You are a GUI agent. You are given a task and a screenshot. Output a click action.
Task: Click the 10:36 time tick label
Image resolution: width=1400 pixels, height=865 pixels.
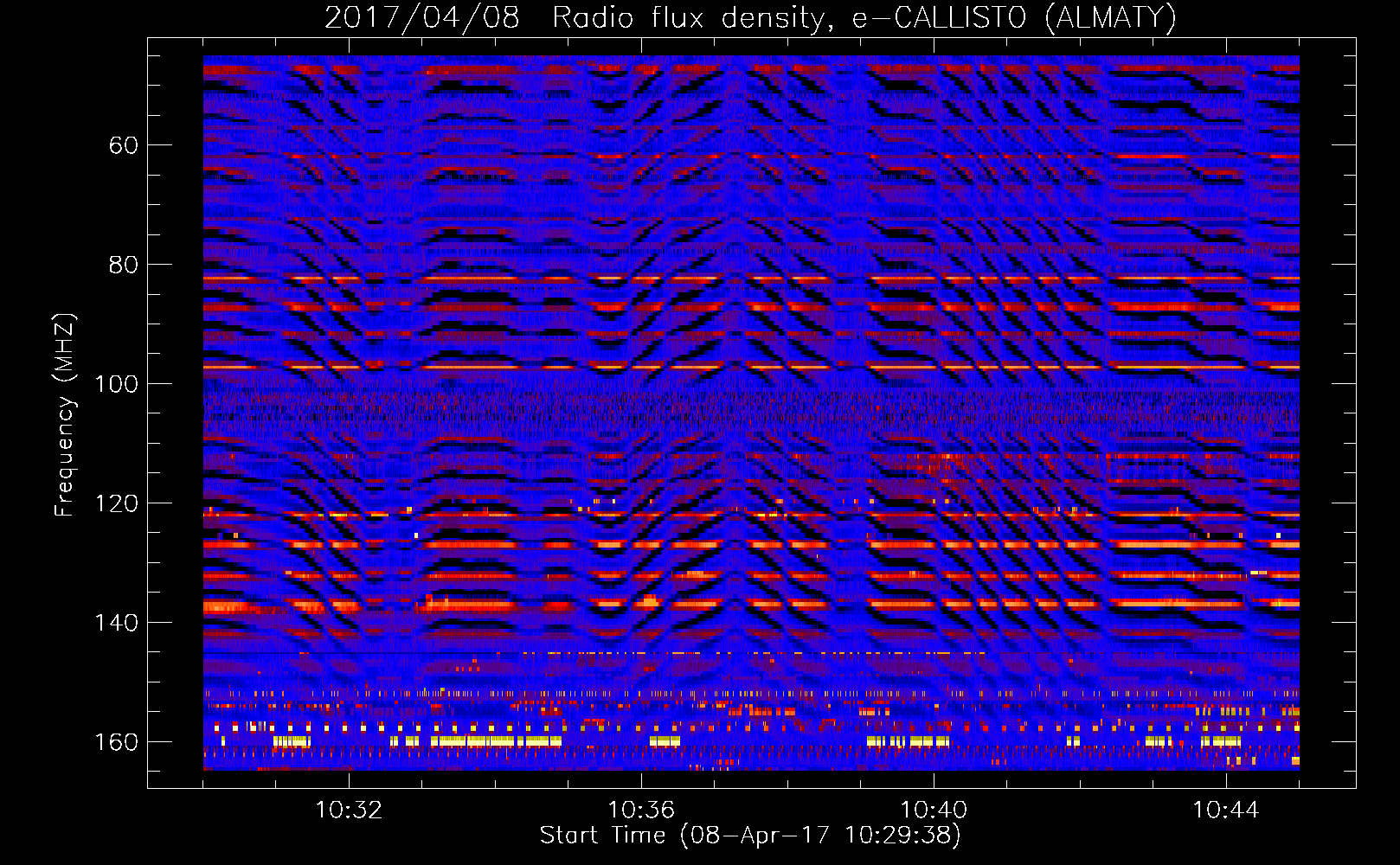(x=641, y=810)
